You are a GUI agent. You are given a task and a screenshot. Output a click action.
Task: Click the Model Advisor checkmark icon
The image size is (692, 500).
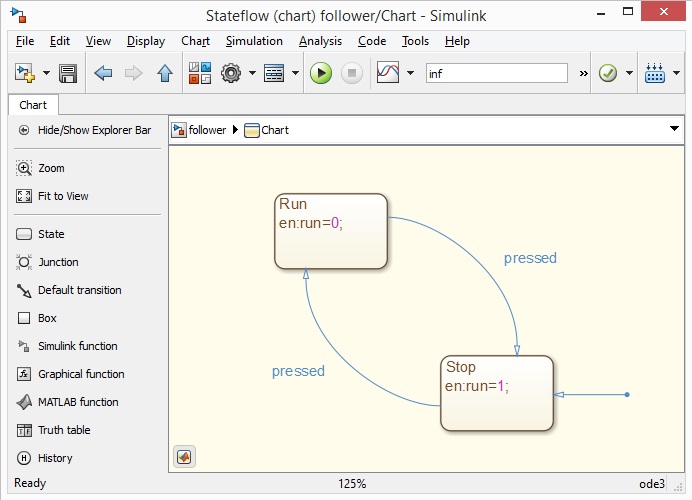(x=608, y=73)
